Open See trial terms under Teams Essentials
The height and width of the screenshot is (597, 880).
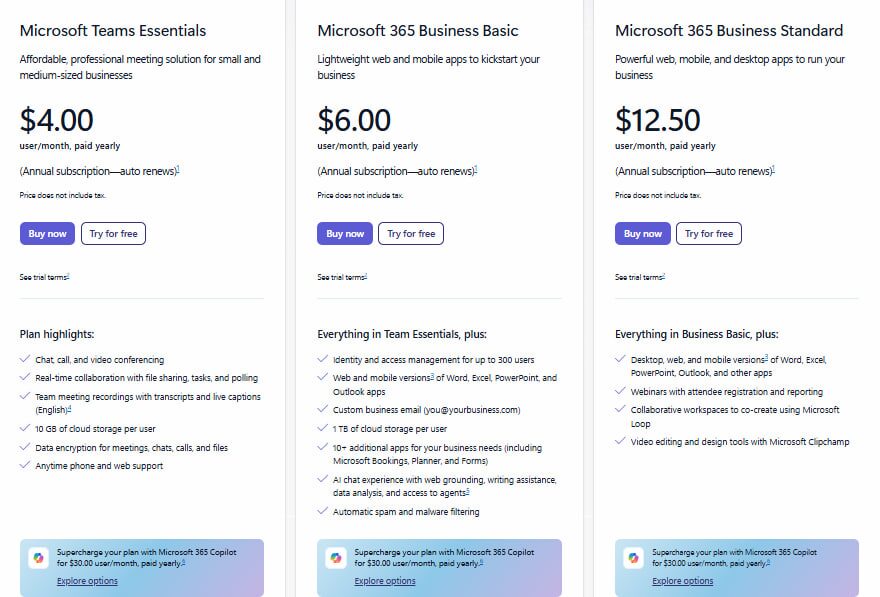click(x=44, y=277)
